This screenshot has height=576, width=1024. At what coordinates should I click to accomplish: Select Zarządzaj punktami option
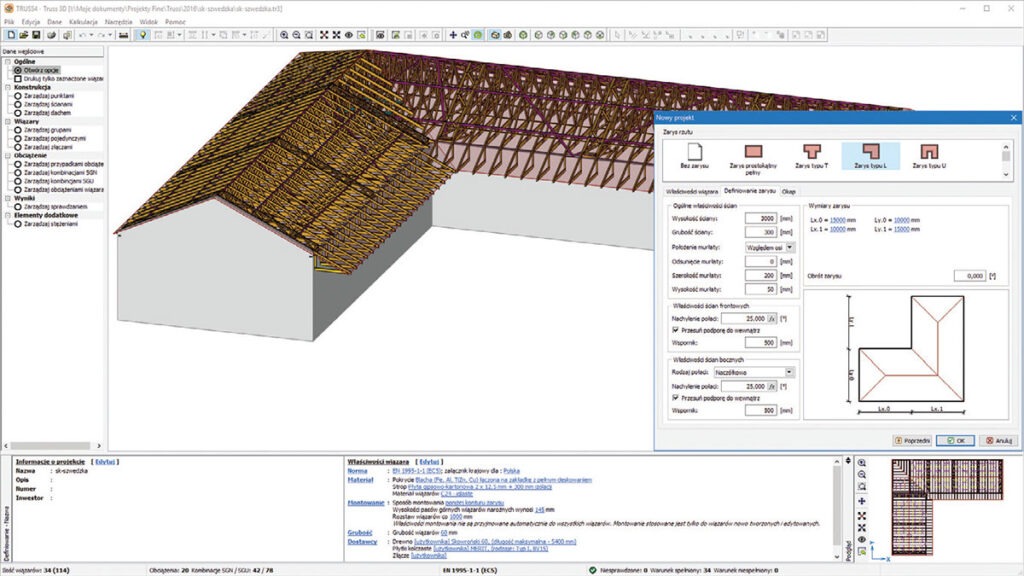(44, 95)
